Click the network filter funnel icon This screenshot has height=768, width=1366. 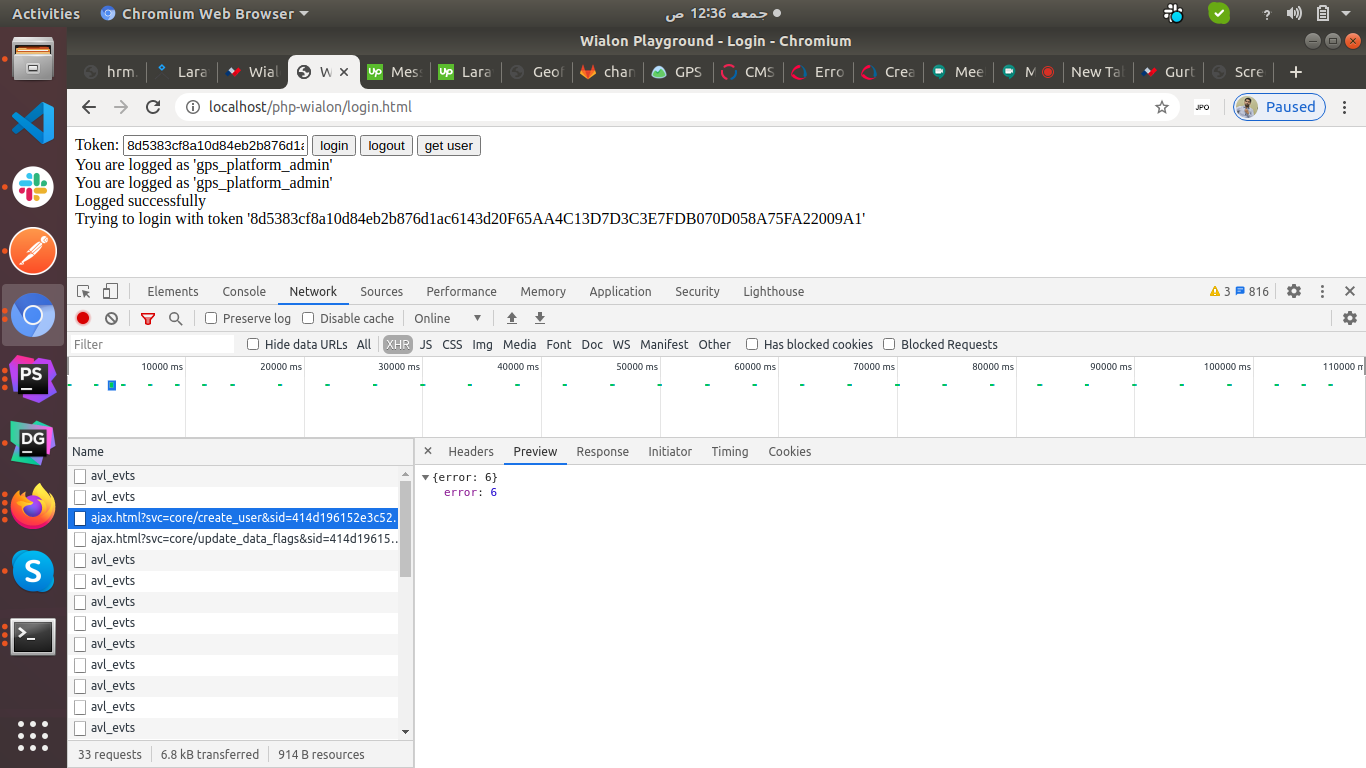pyautogui.click(x=148, y=318)
